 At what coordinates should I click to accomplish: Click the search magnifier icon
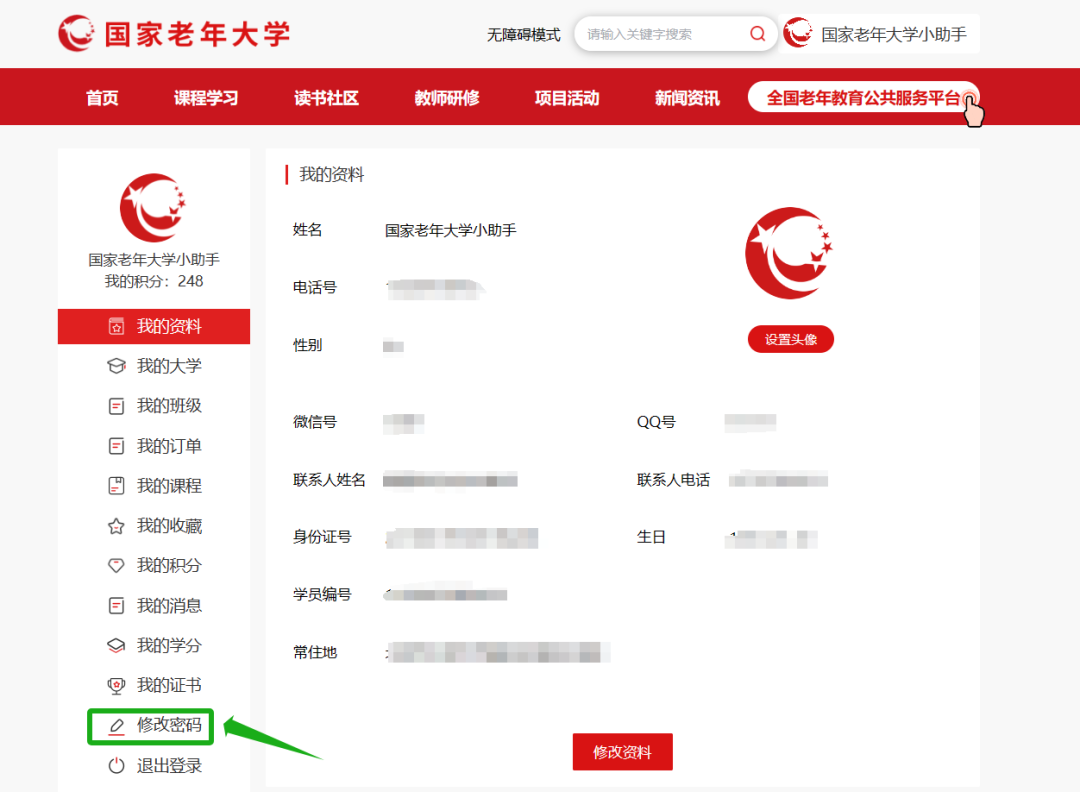coord(758,34)
